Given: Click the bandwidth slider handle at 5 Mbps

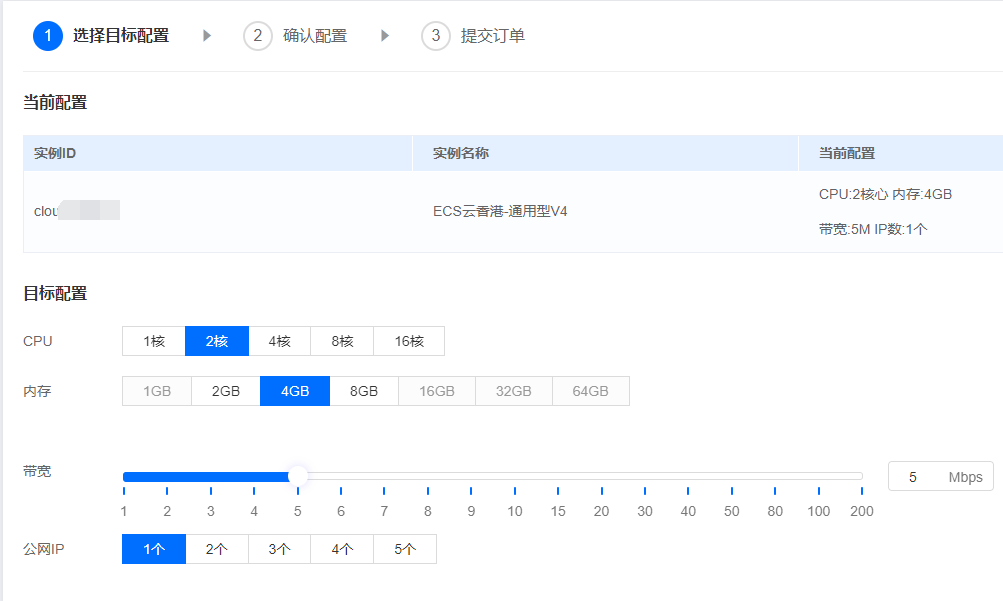Looking at the screenshot, I should 297,475.
